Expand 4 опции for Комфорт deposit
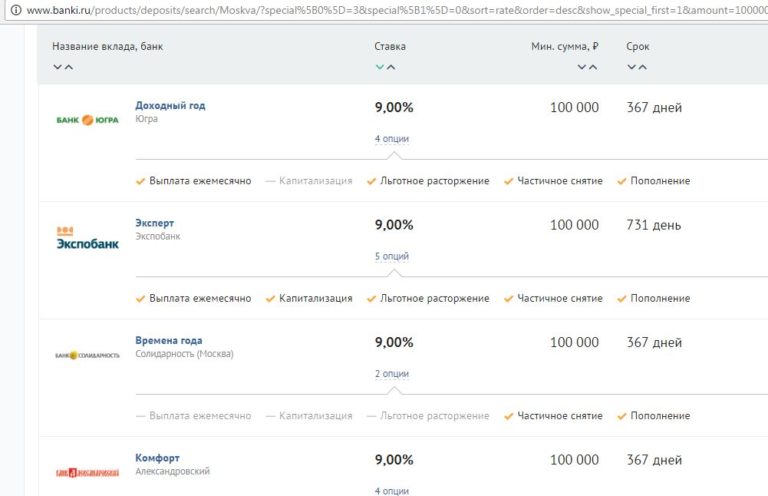Viewport: 768px width, 496px height. point(391,491)
